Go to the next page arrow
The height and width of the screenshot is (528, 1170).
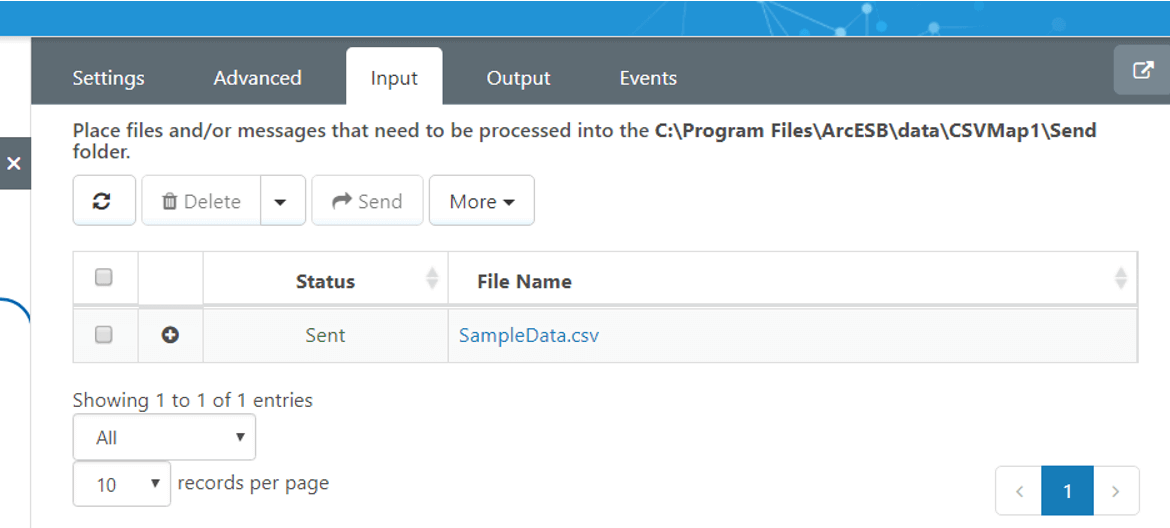1116,491
